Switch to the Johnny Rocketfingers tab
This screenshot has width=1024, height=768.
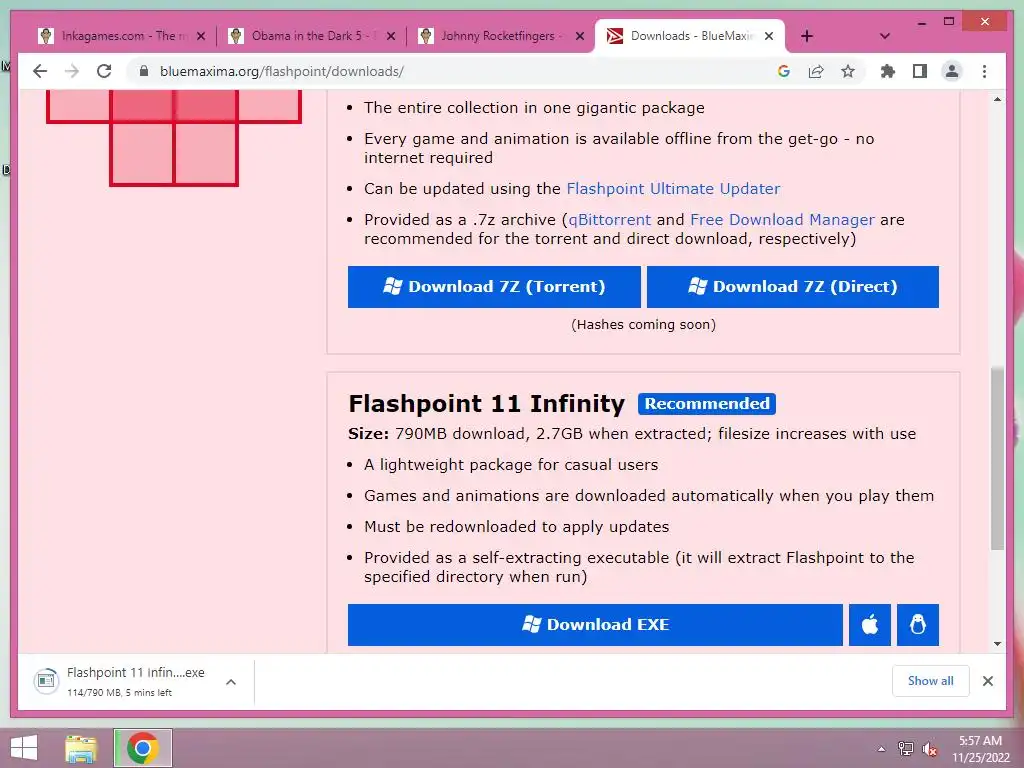(x=501, y=36)
